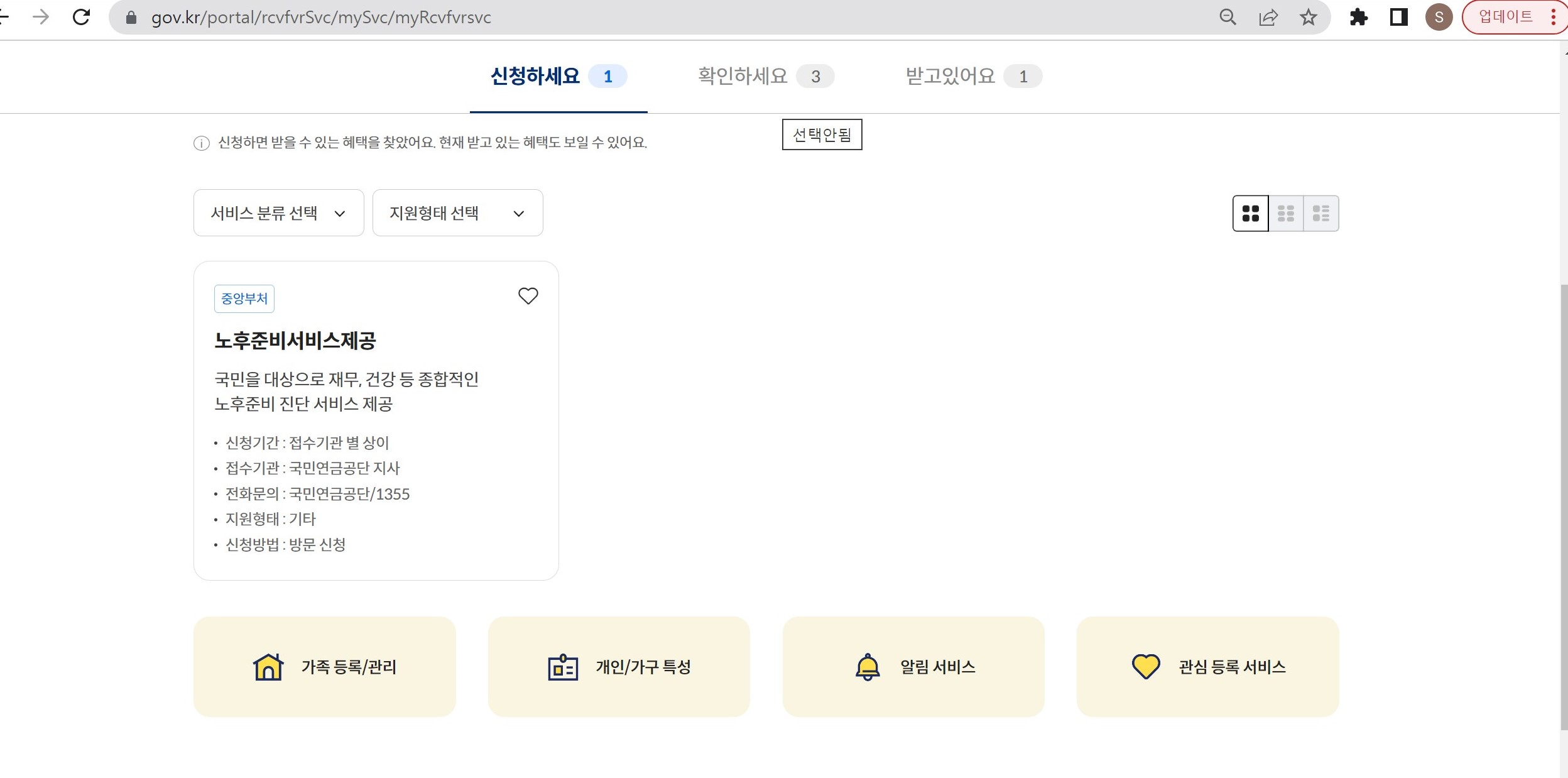Click the browser reload icon

pyautogui.click(x=82, y=17)
